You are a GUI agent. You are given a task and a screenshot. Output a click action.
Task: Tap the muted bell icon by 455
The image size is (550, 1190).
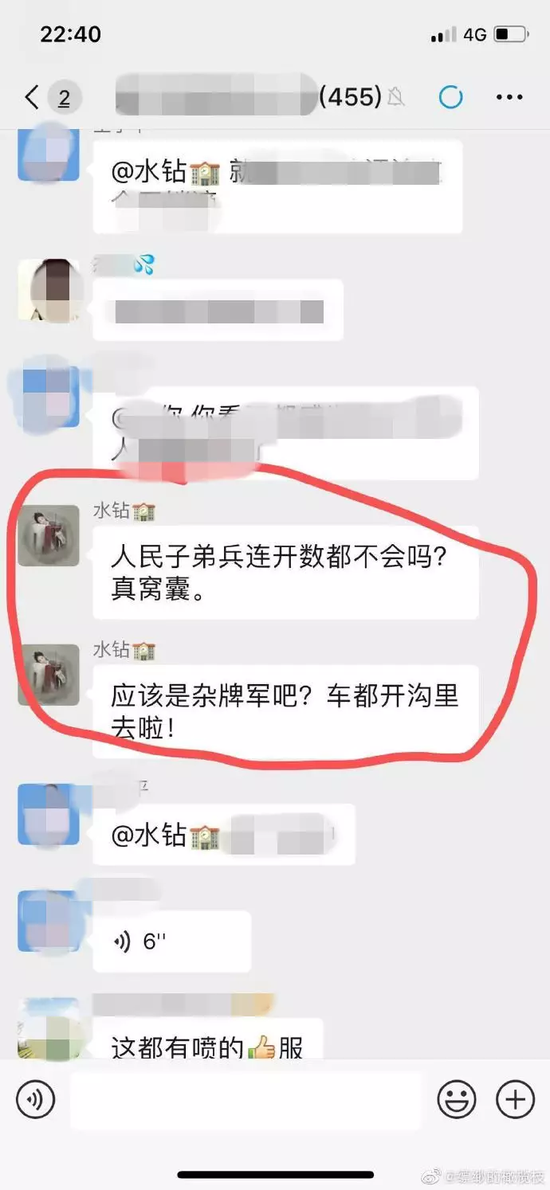click(x=395, y=96)
